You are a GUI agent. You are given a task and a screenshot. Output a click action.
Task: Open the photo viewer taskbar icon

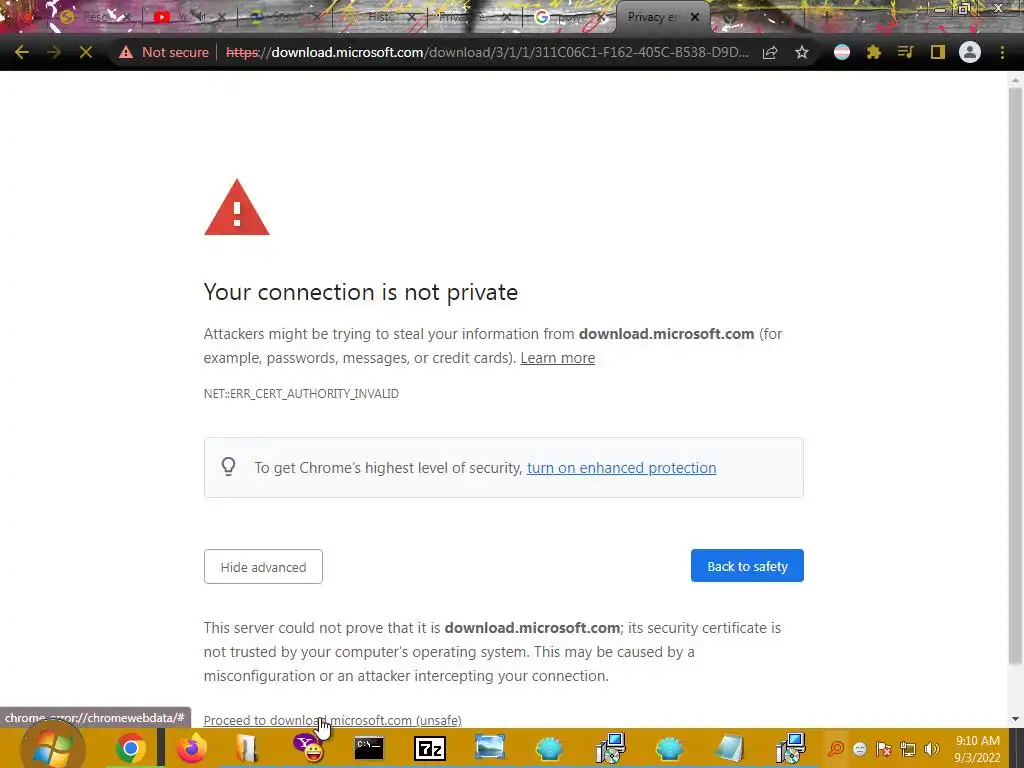click(490, 748)
